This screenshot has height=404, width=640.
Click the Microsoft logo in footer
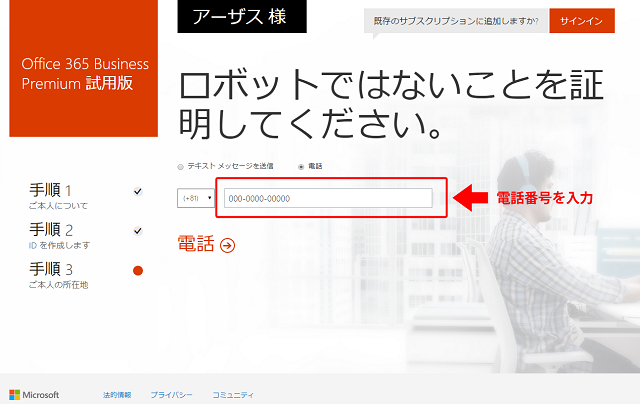coord(34,395)
